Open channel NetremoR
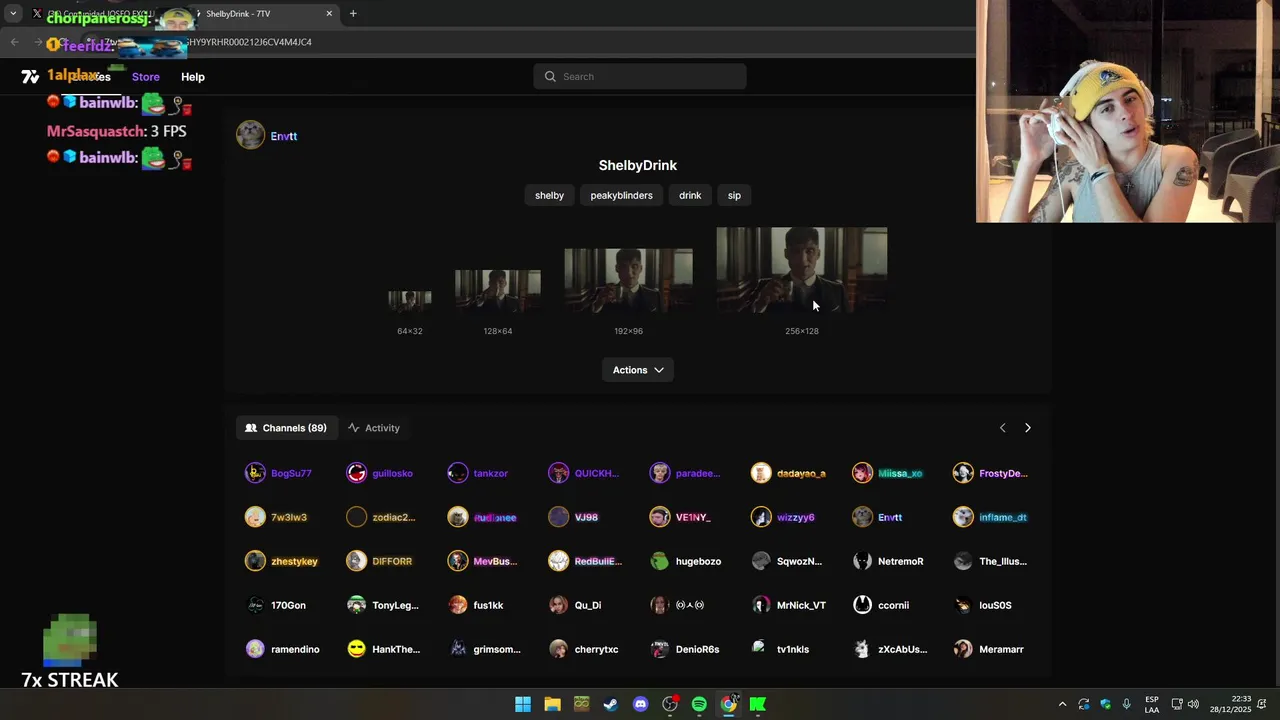 pyautogui.click(x=888, y=561)
